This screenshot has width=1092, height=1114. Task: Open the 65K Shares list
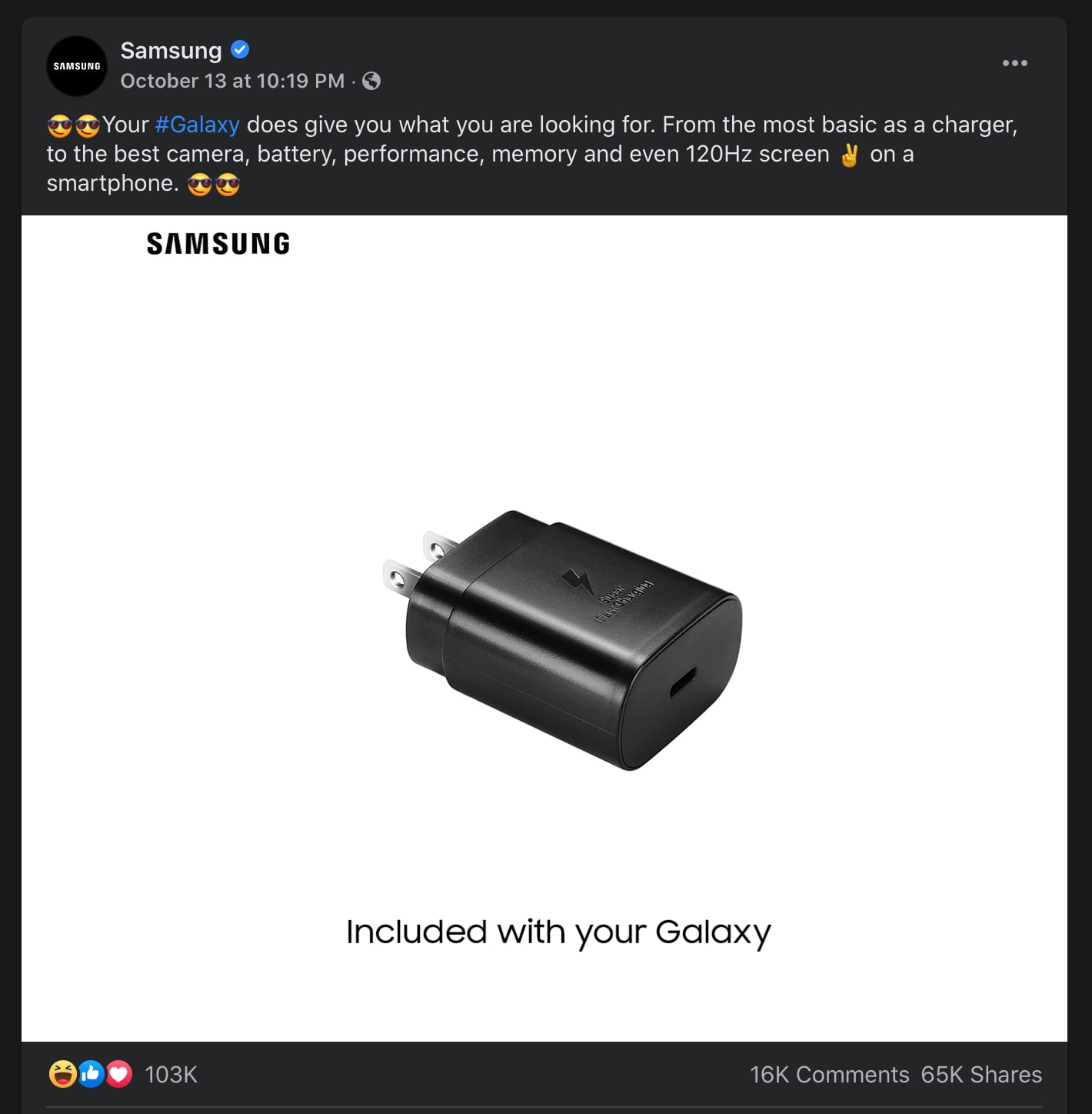point(981,1075)
